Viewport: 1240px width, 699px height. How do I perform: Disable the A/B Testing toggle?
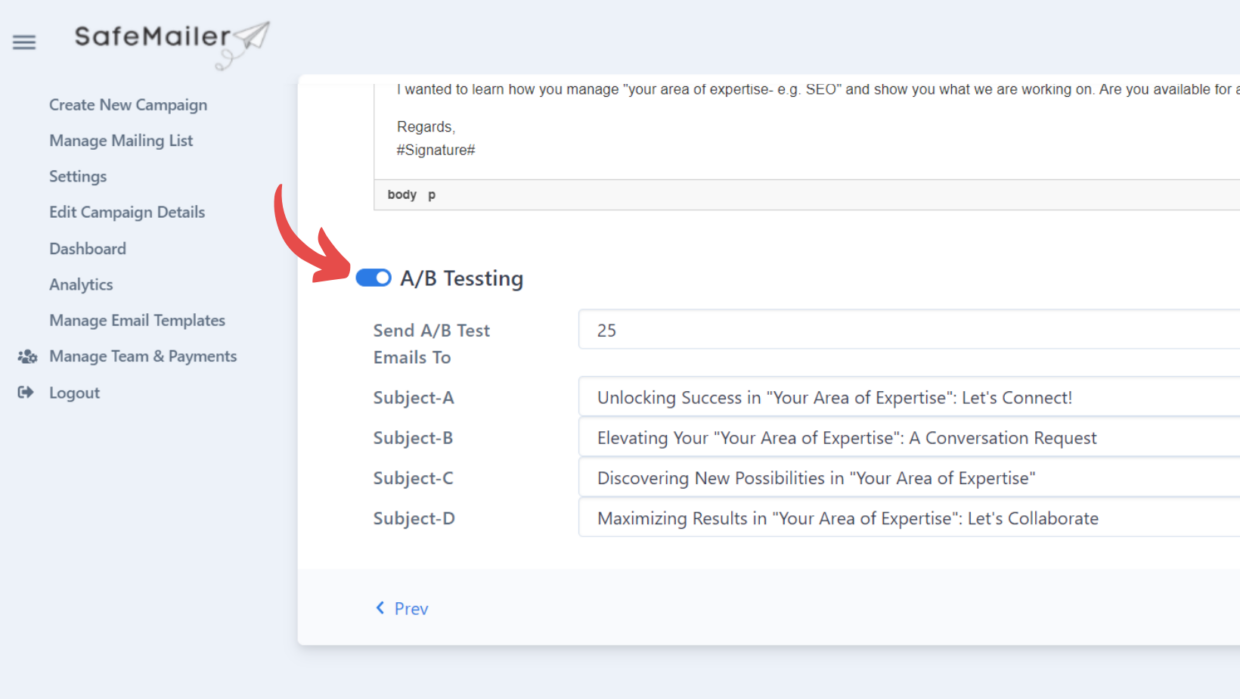(373, 278)
